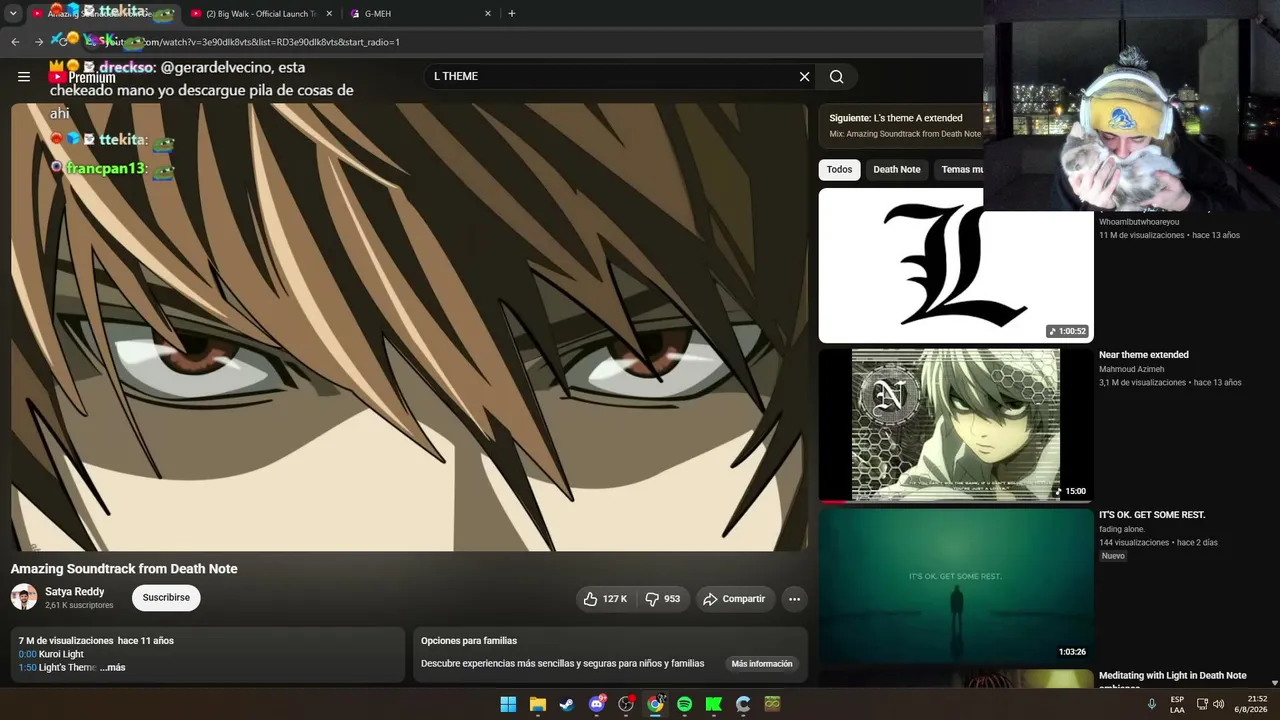Click the microphone tray icon
This screenshot has width=1280, height=720.
point(1152,704)
